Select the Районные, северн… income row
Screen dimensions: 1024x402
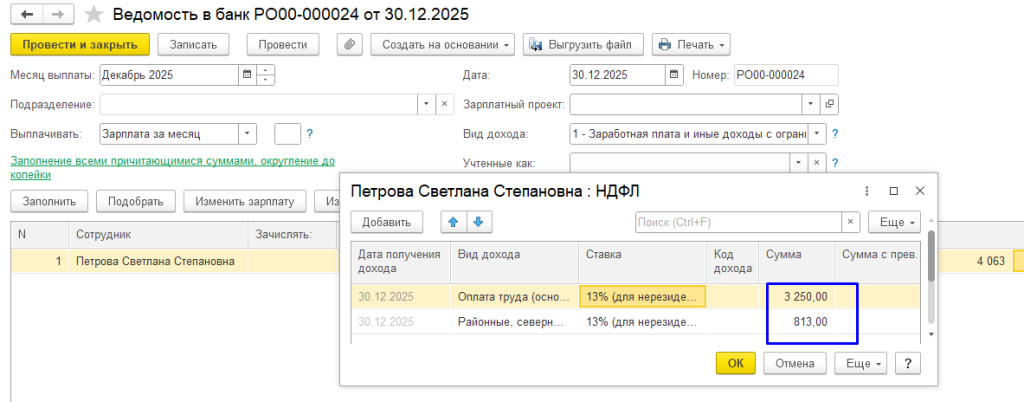click(510, 323)
